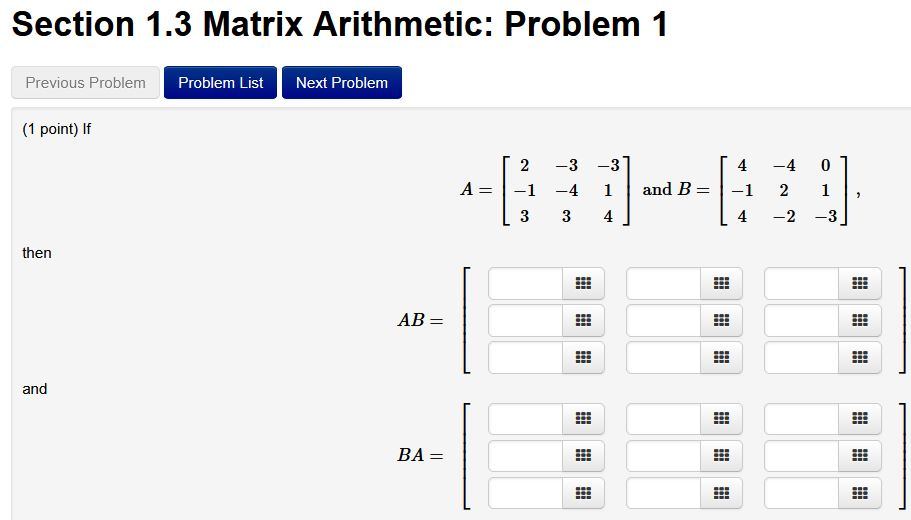The height and width of the screenshot is (520, 911).
Task: Click the Previous Problem button
Action: pyautogui.click(x=85, y=83)
